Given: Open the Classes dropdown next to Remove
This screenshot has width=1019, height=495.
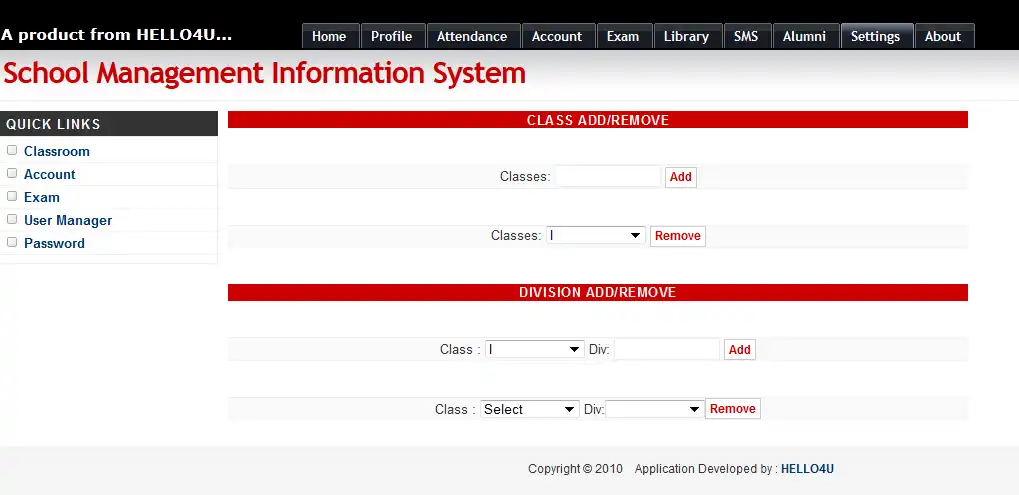Looking at the screenshot, I should (595, 236).
